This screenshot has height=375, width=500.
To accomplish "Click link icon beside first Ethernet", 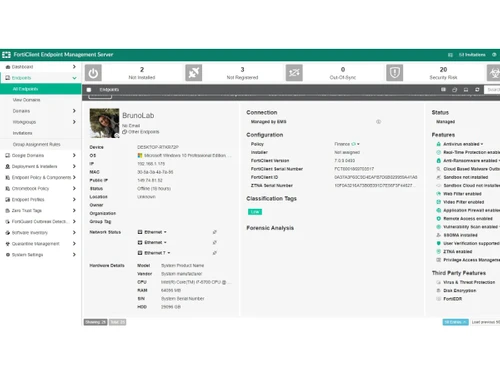I will click(215, 232).
